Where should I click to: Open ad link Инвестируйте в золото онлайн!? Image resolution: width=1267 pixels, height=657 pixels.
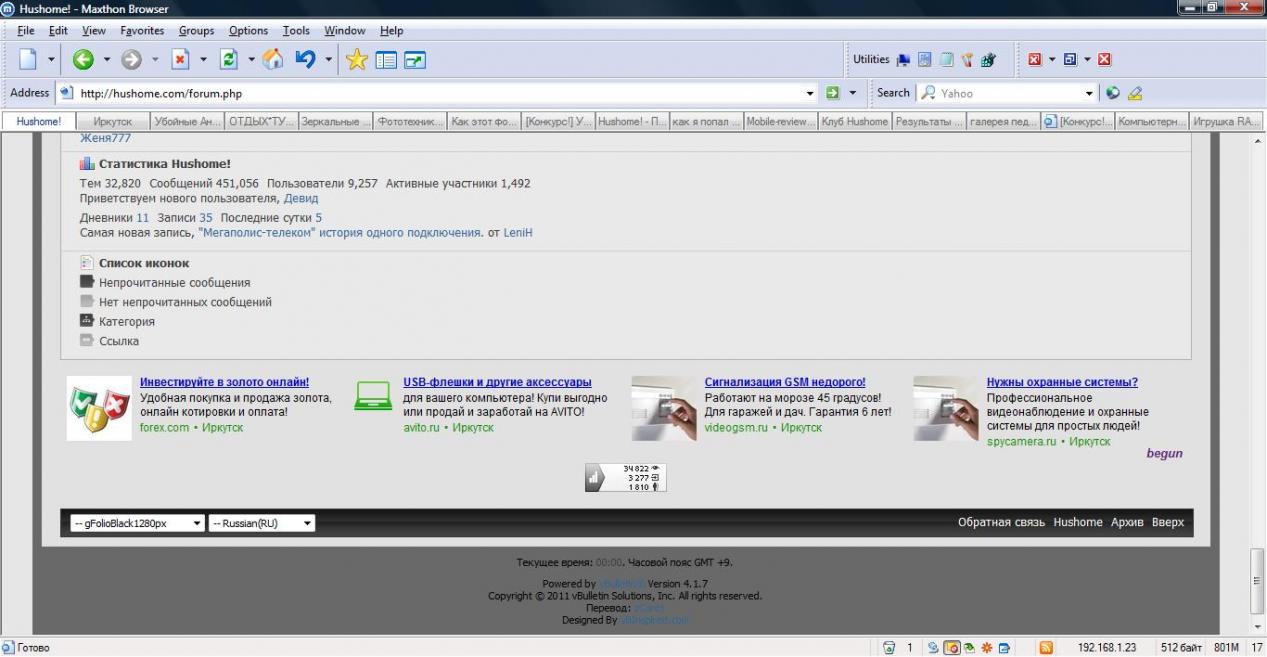click(225, 382)
